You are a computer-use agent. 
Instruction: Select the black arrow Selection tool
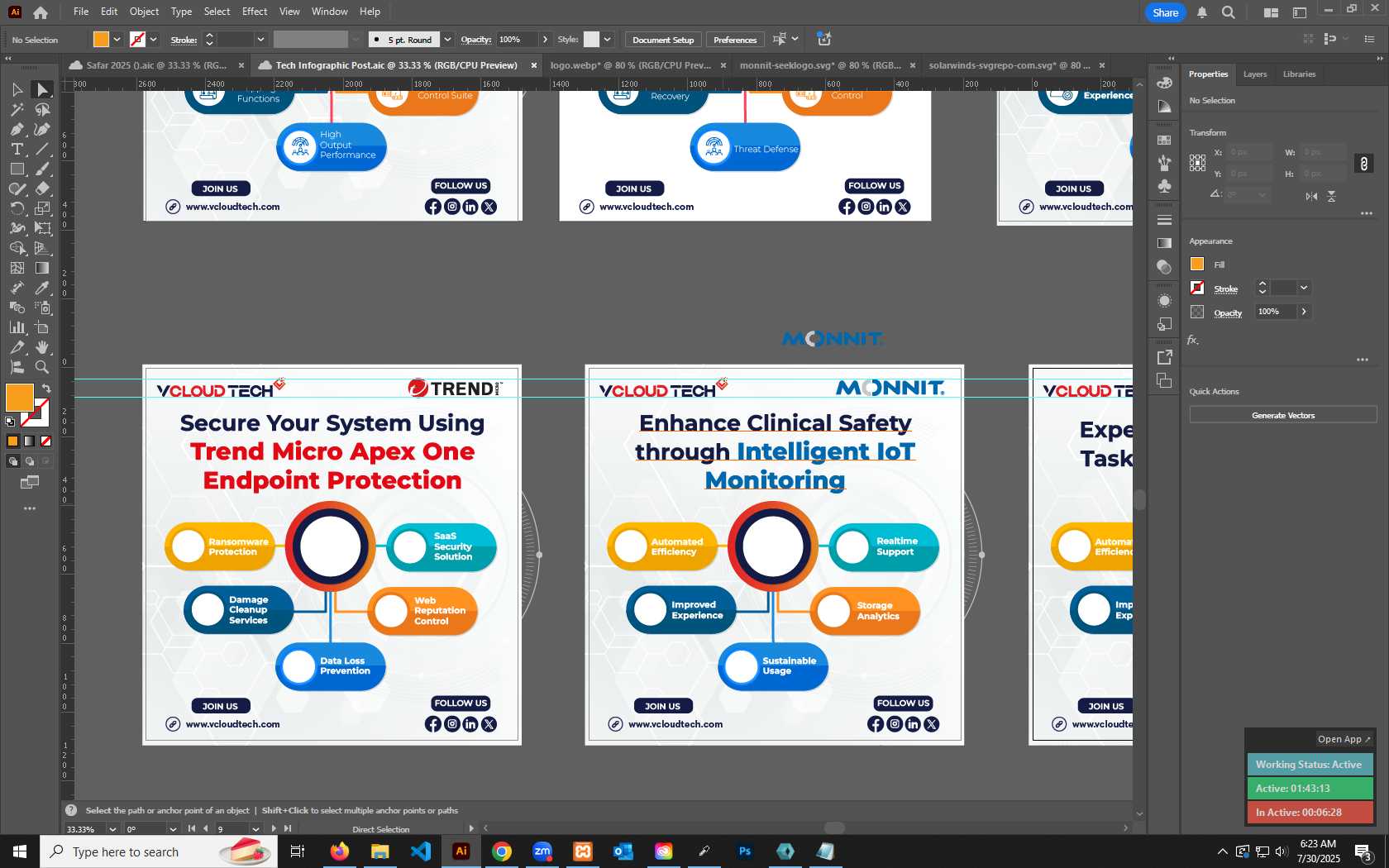pyautogui.click(x=17, y=89)
